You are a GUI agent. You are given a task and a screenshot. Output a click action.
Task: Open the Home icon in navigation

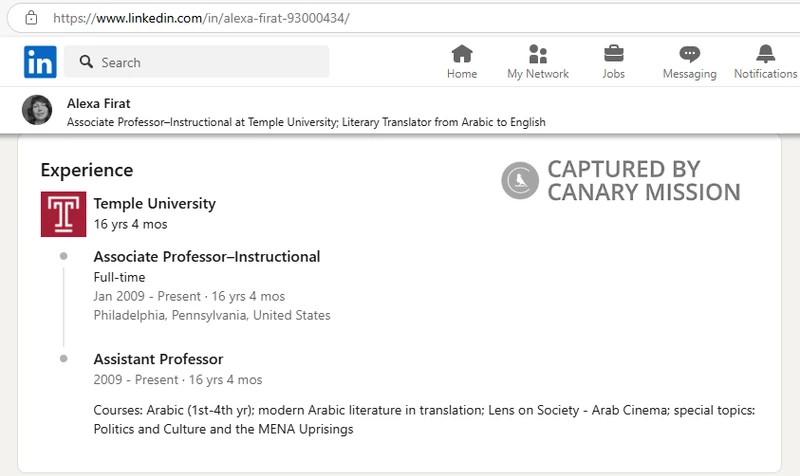coord(462,54)
